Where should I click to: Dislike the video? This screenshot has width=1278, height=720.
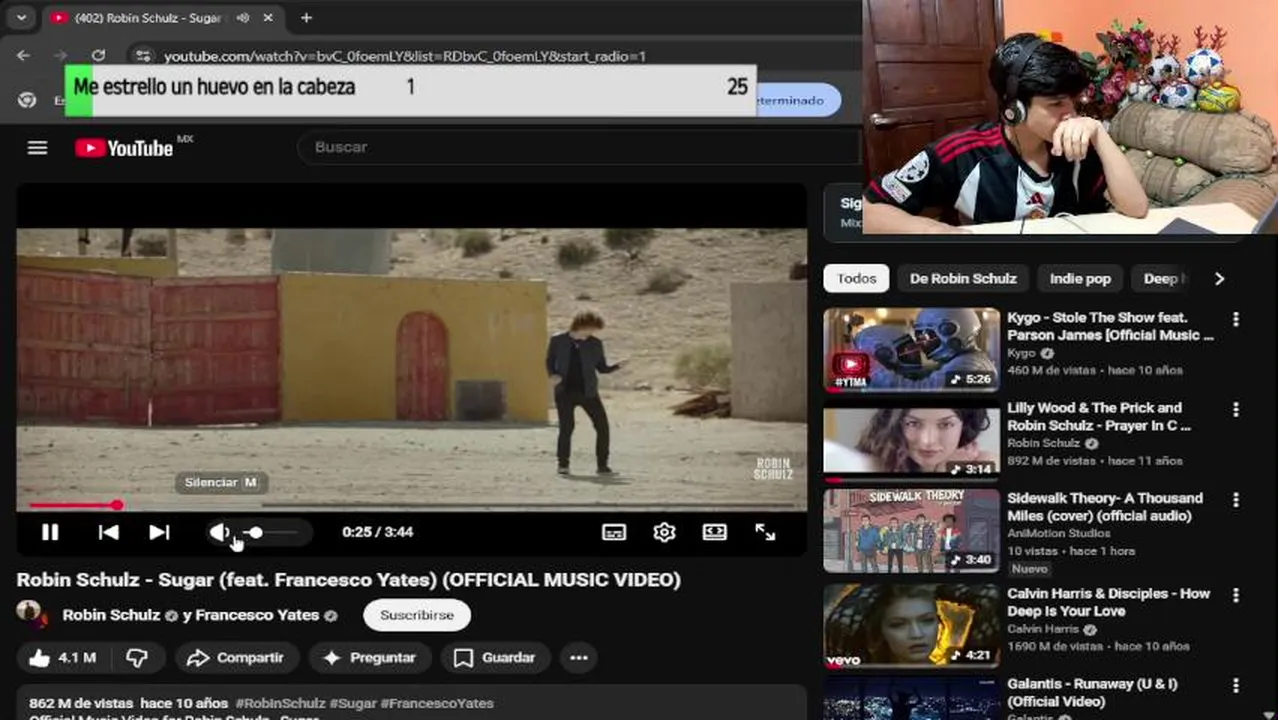tap(137, 657)
